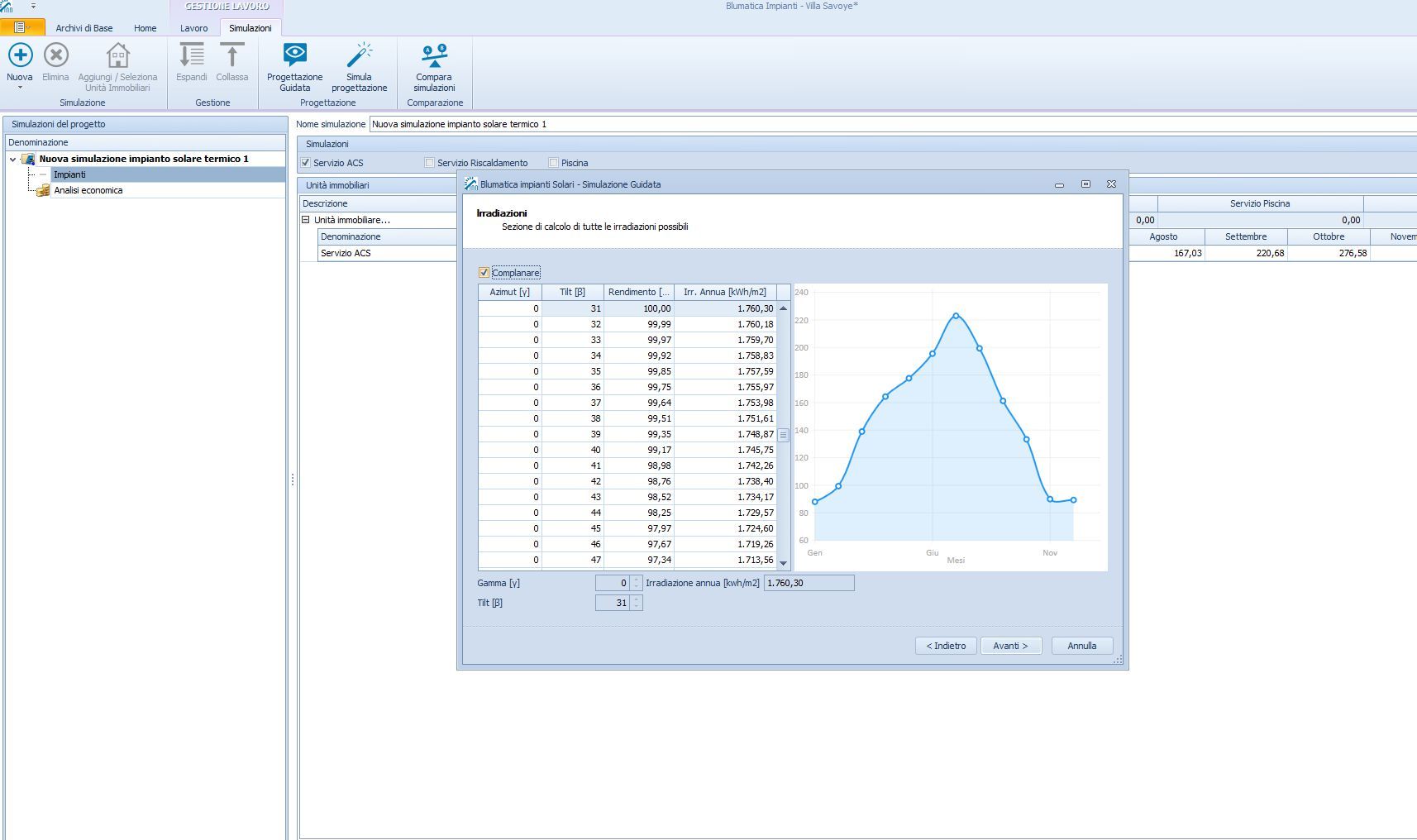Open the Archivi di Base tab
Image resolution: width=1417 pixels, height=840 pixels.
[x=84, y=28]
